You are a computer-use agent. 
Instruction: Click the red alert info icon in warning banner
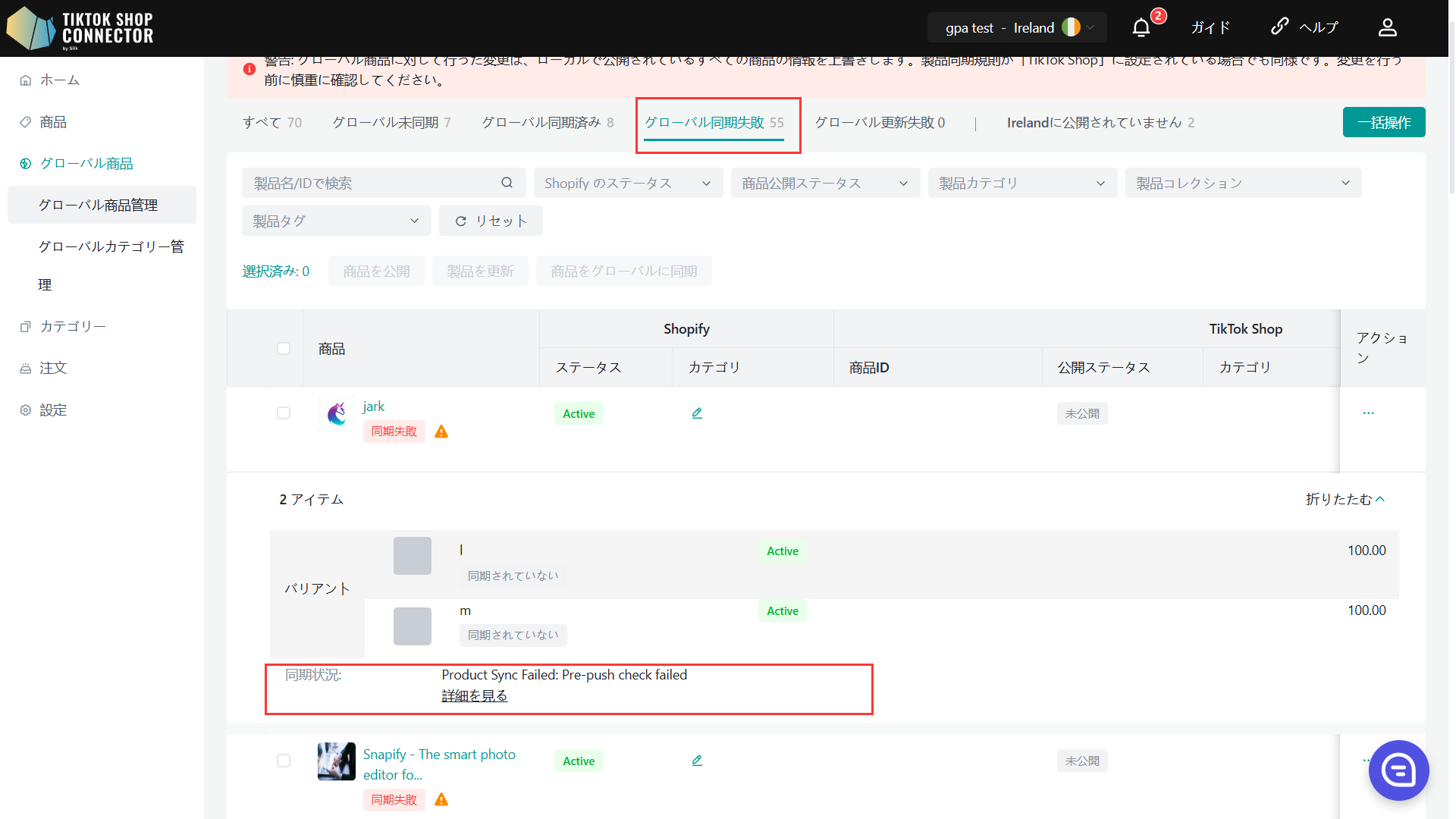pyautogui.click(x=249, y=69)
